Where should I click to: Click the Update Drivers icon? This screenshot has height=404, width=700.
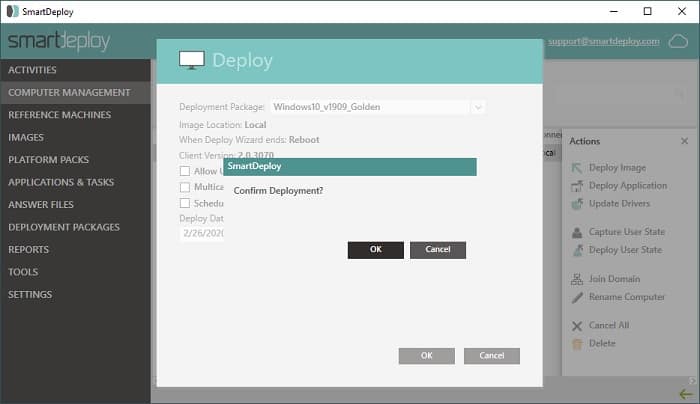pos(577,204)
